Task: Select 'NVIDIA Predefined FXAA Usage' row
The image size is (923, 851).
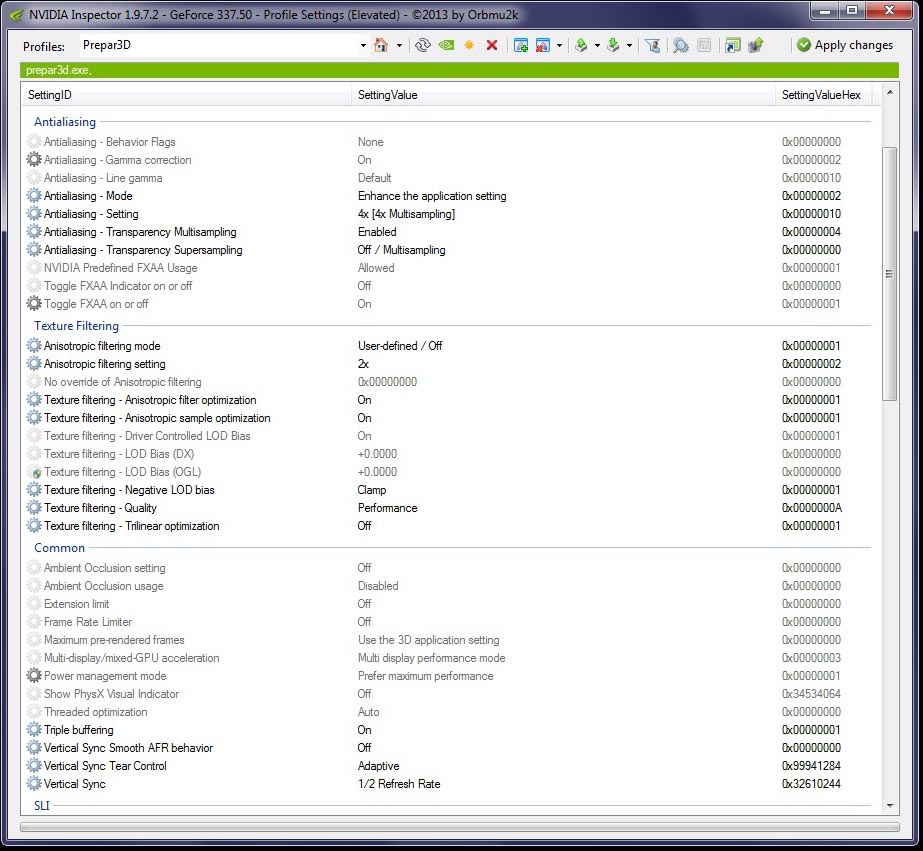Action: [451, 268]
